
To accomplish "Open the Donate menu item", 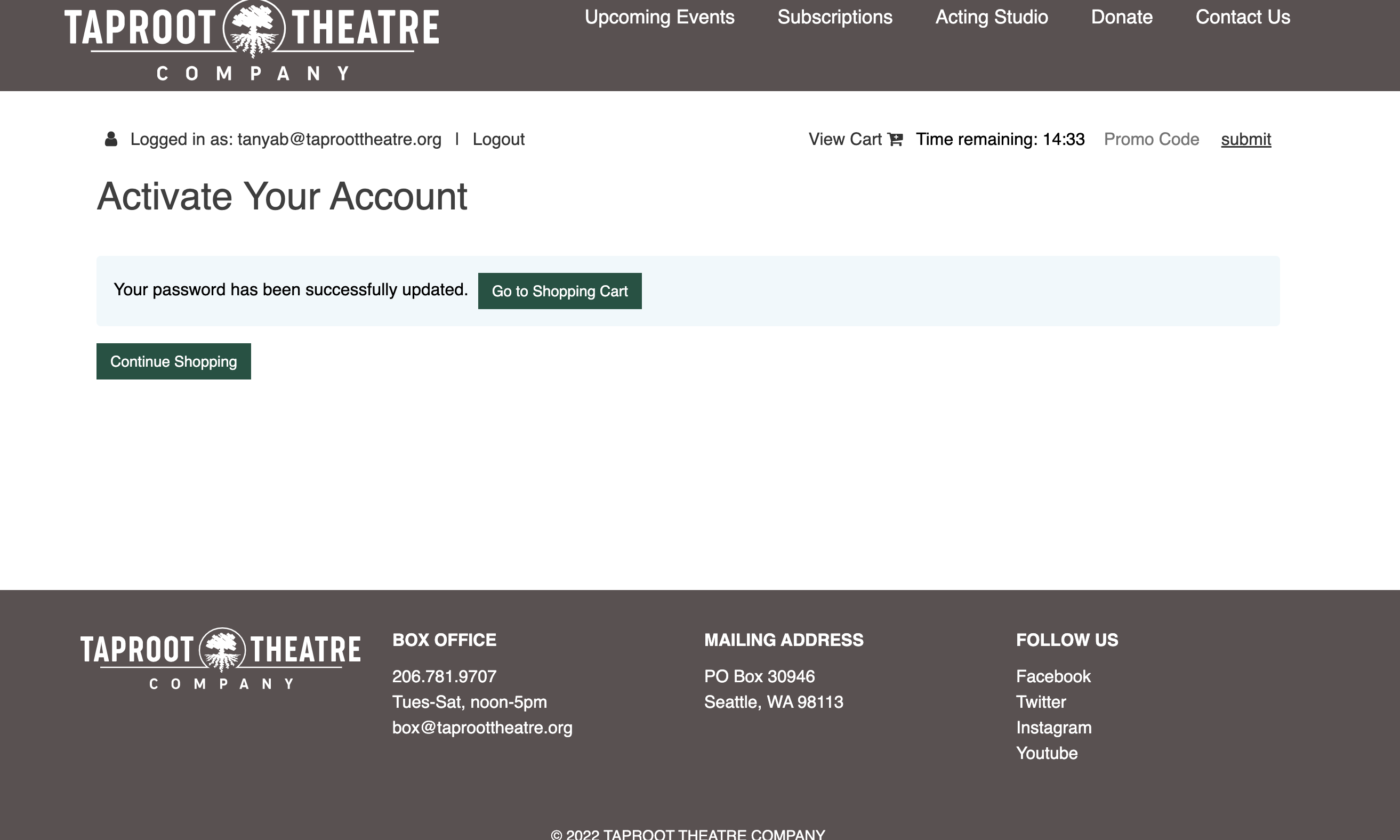I will [x=1122, y=17].
